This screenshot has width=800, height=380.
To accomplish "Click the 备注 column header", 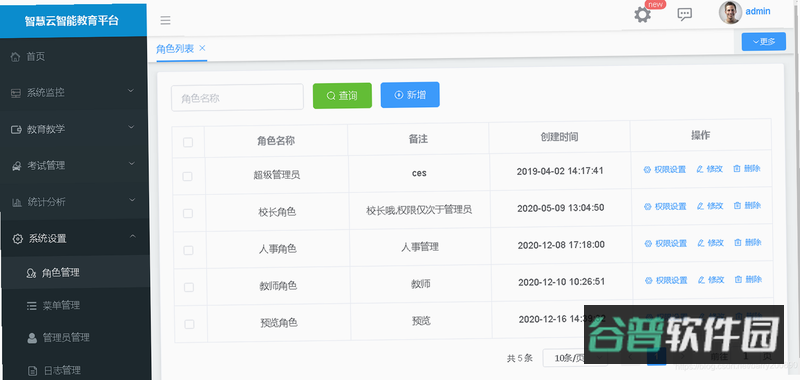I will [418, 139].
